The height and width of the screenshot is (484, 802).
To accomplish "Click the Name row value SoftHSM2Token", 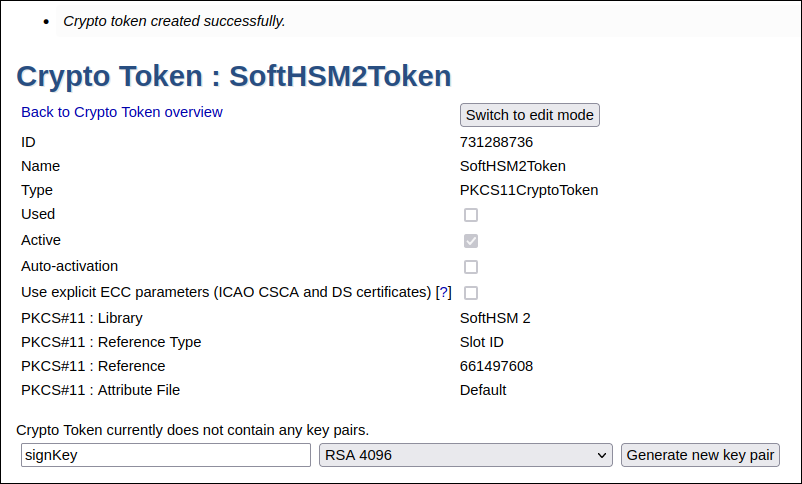I will [x=513, y=166].
